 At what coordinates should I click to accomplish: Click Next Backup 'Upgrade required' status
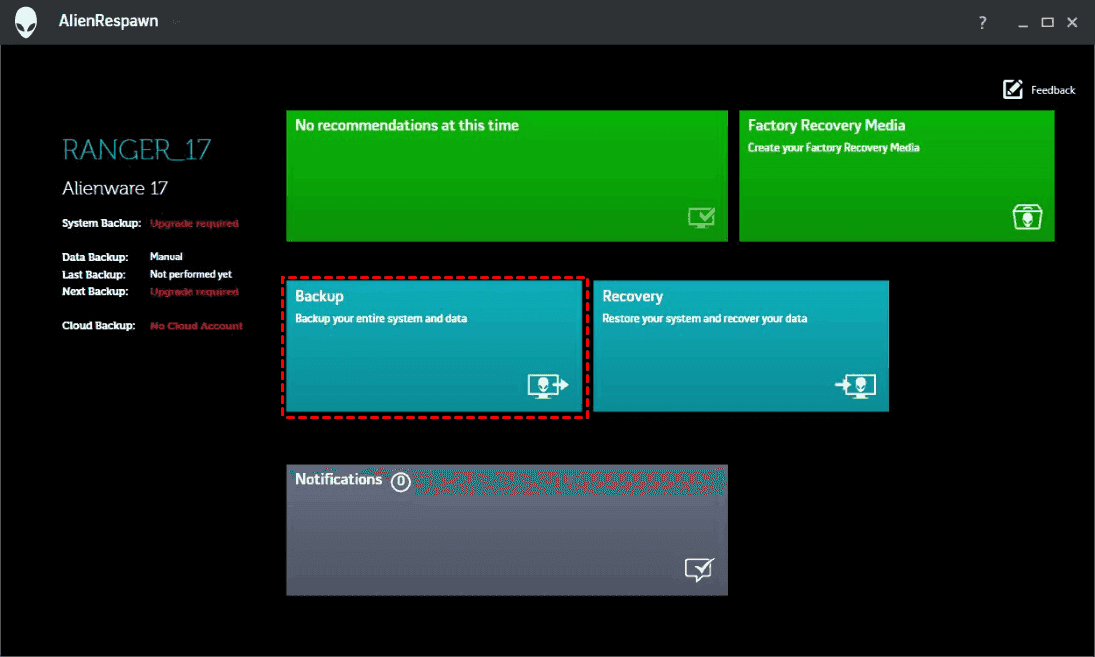tap(194, 292)
